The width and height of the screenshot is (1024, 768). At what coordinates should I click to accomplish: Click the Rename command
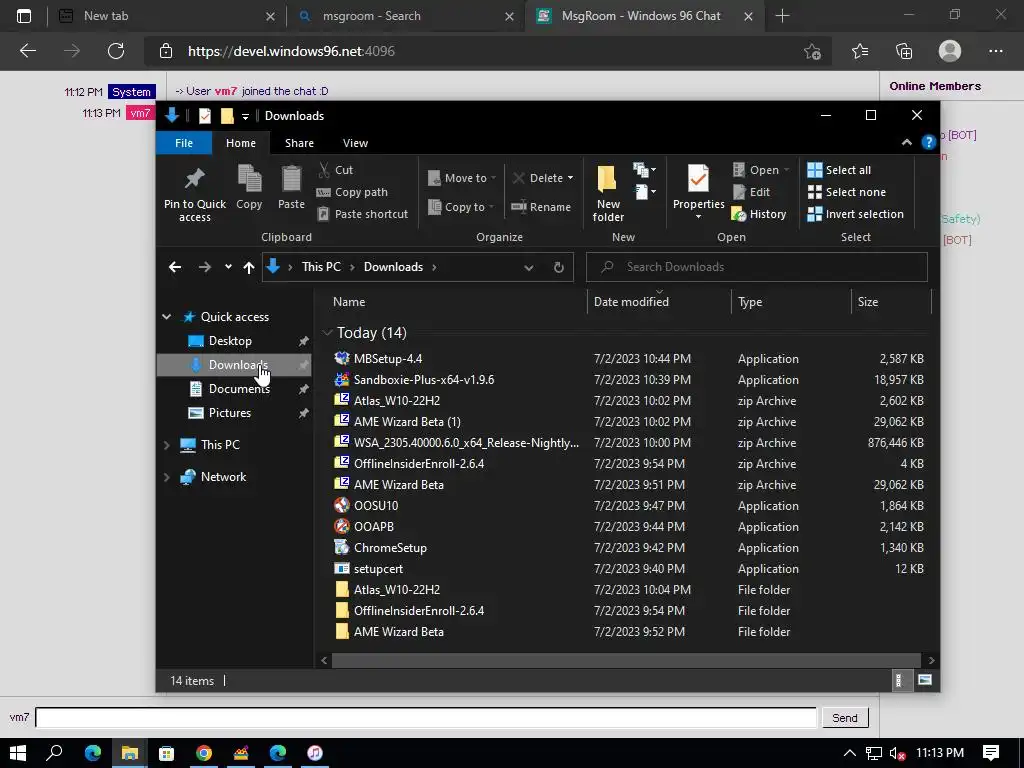541,207
